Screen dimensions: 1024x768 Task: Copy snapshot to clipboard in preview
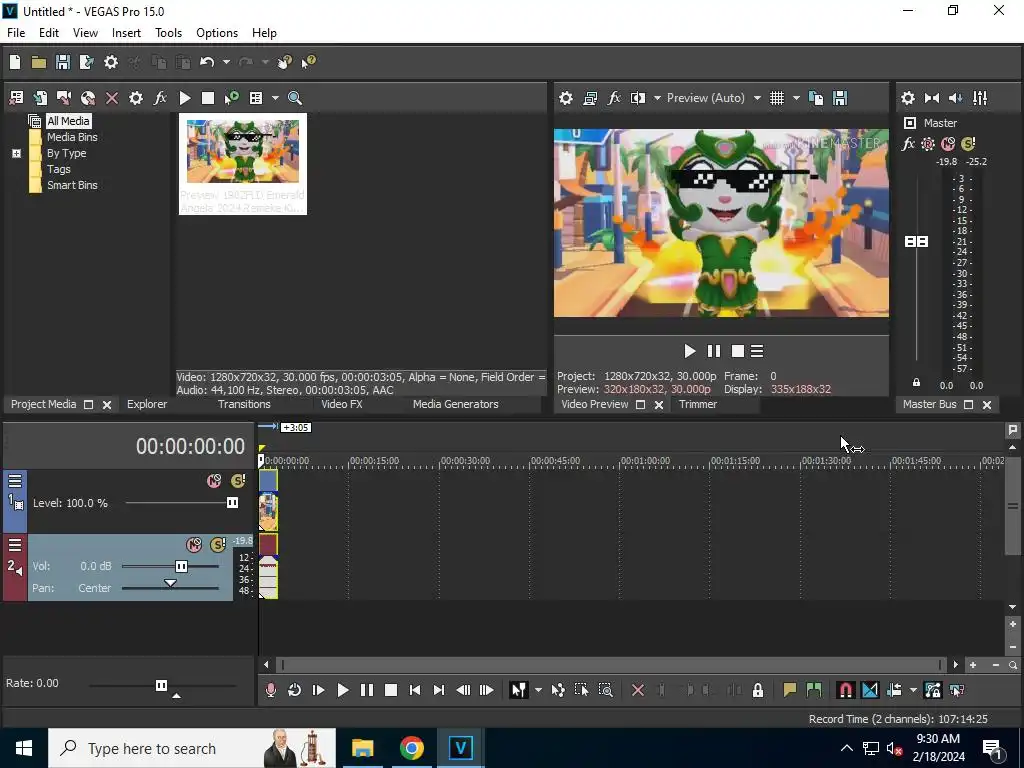(816, 98)
